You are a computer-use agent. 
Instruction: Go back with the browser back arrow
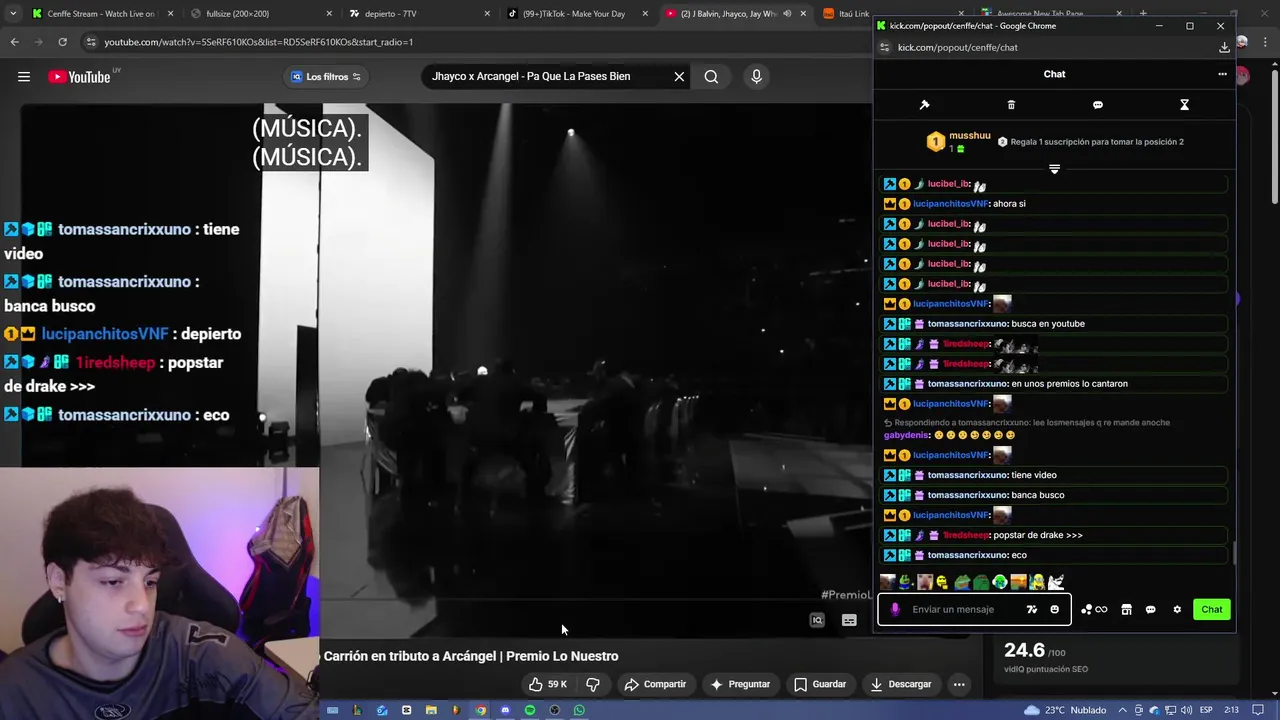(14, 42)
